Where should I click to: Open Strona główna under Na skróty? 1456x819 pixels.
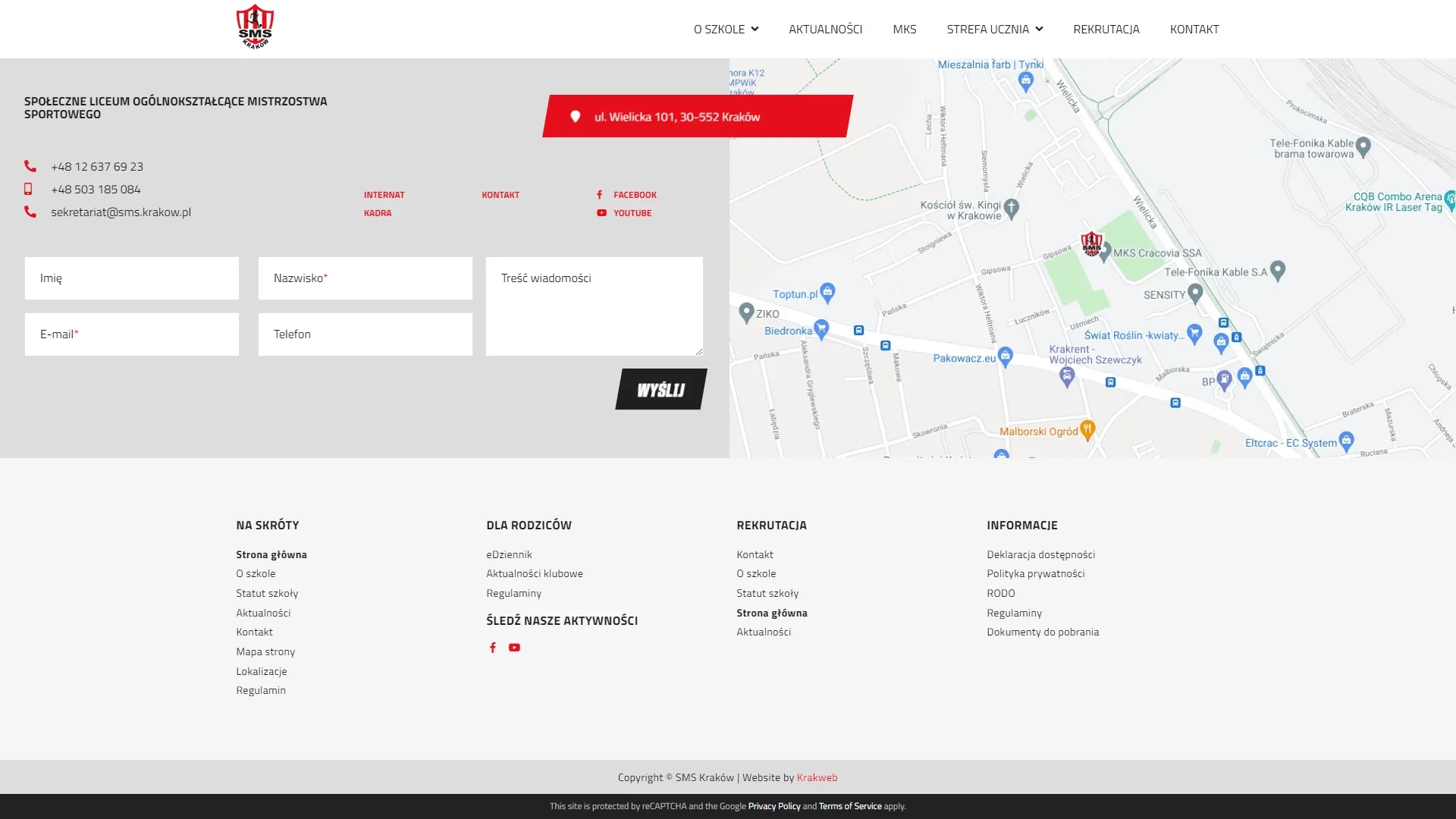point(271,554)
